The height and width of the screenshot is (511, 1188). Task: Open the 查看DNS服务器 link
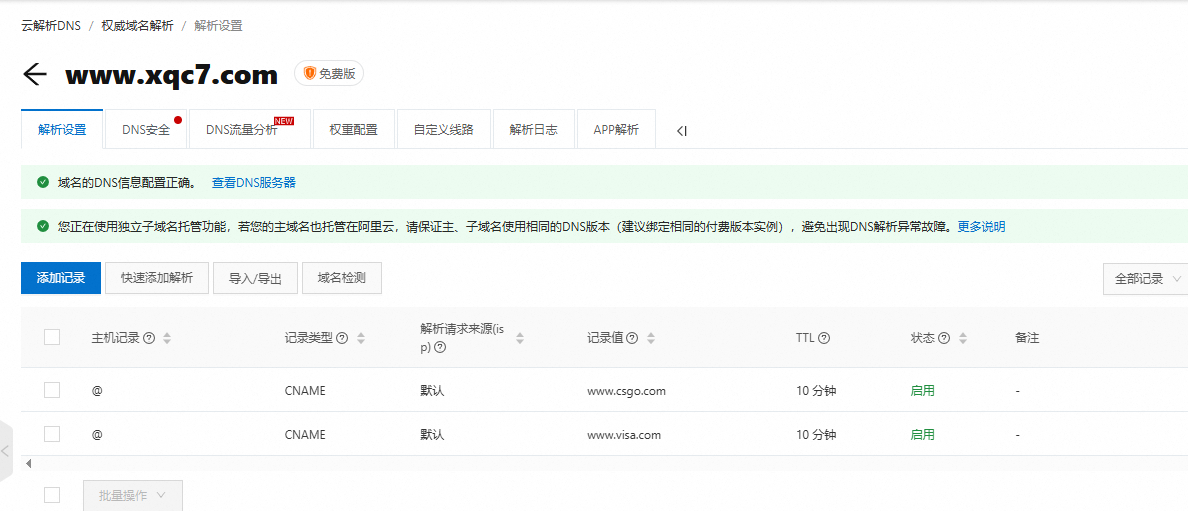tap(253, 183)
